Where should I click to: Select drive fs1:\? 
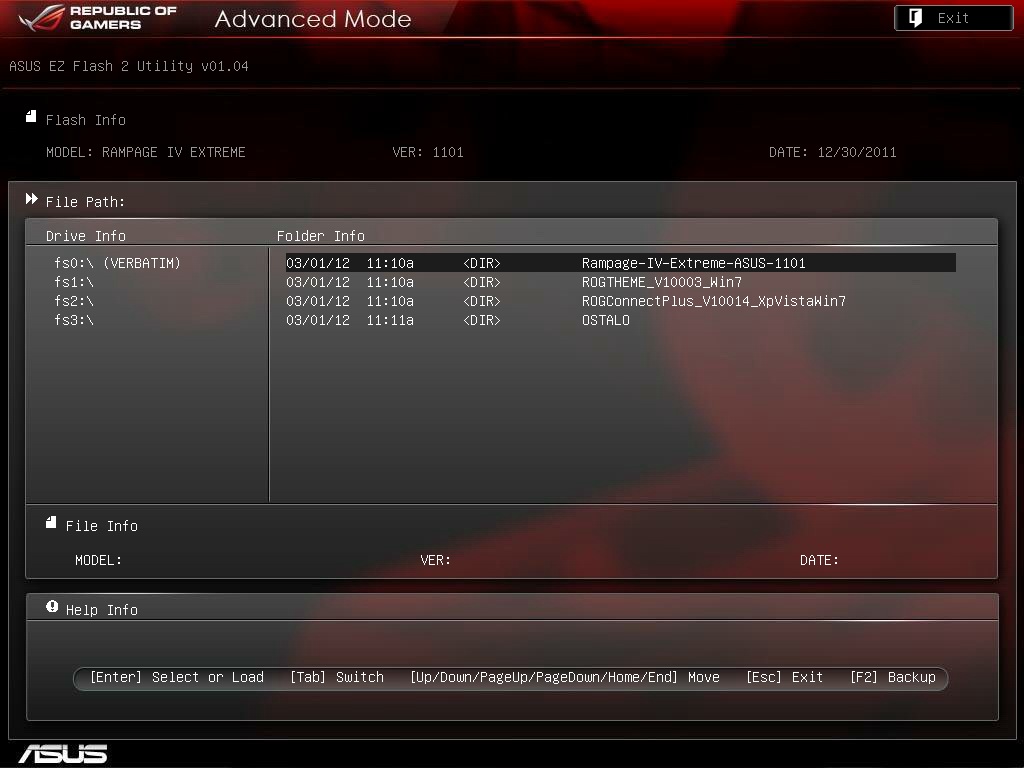pos(74,282)
